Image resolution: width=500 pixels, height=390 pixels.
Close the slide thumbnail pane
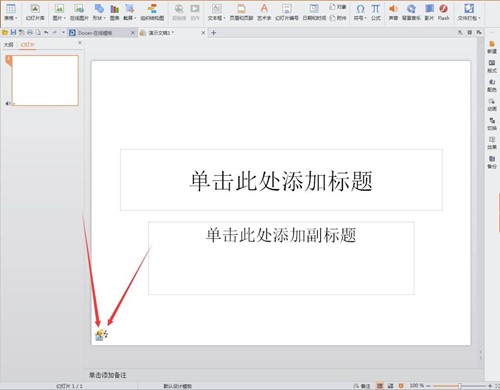point(80,43)
